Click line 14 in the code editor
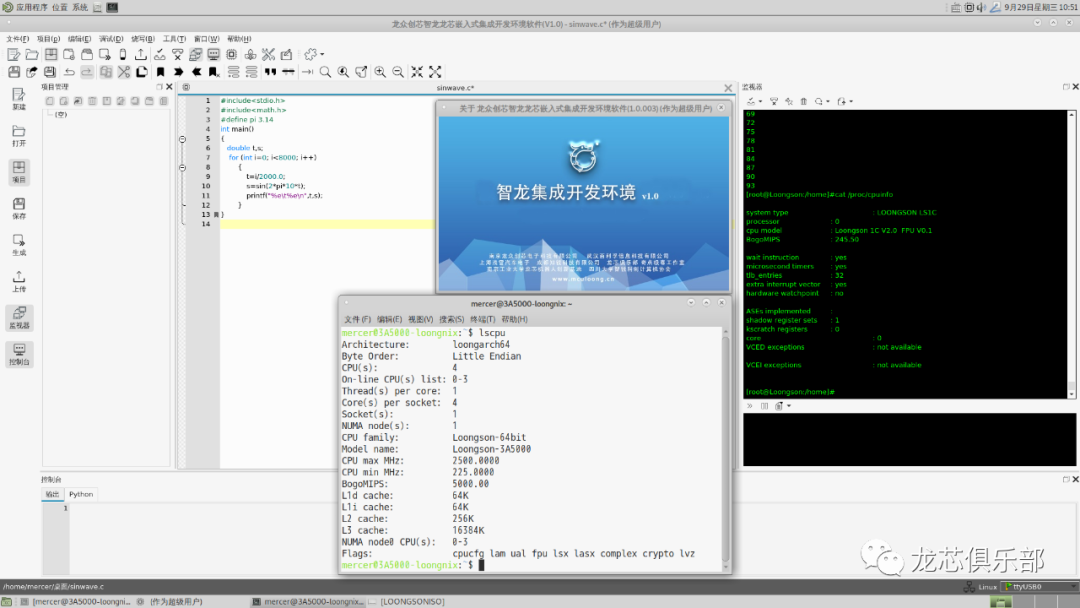1080x608 pixels. (x=300, y=224)
